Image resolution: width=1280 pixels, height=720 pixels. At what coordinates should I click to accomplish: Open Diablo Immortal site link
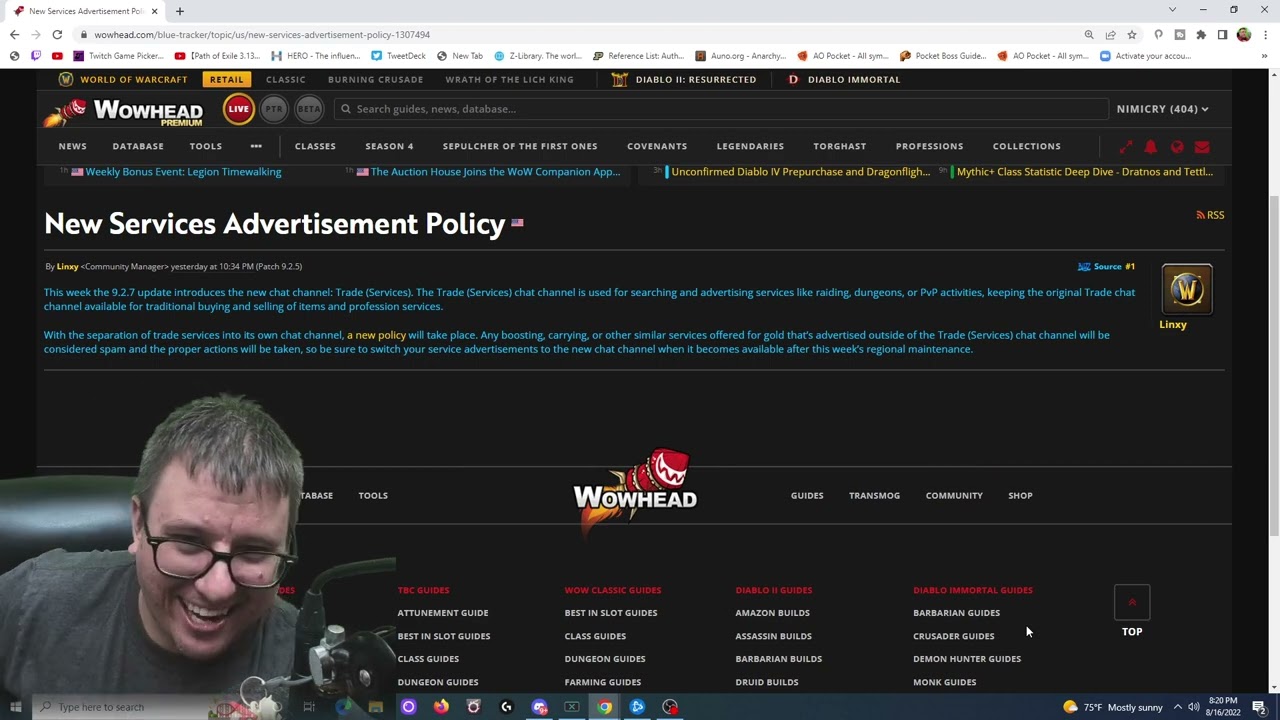844,79
